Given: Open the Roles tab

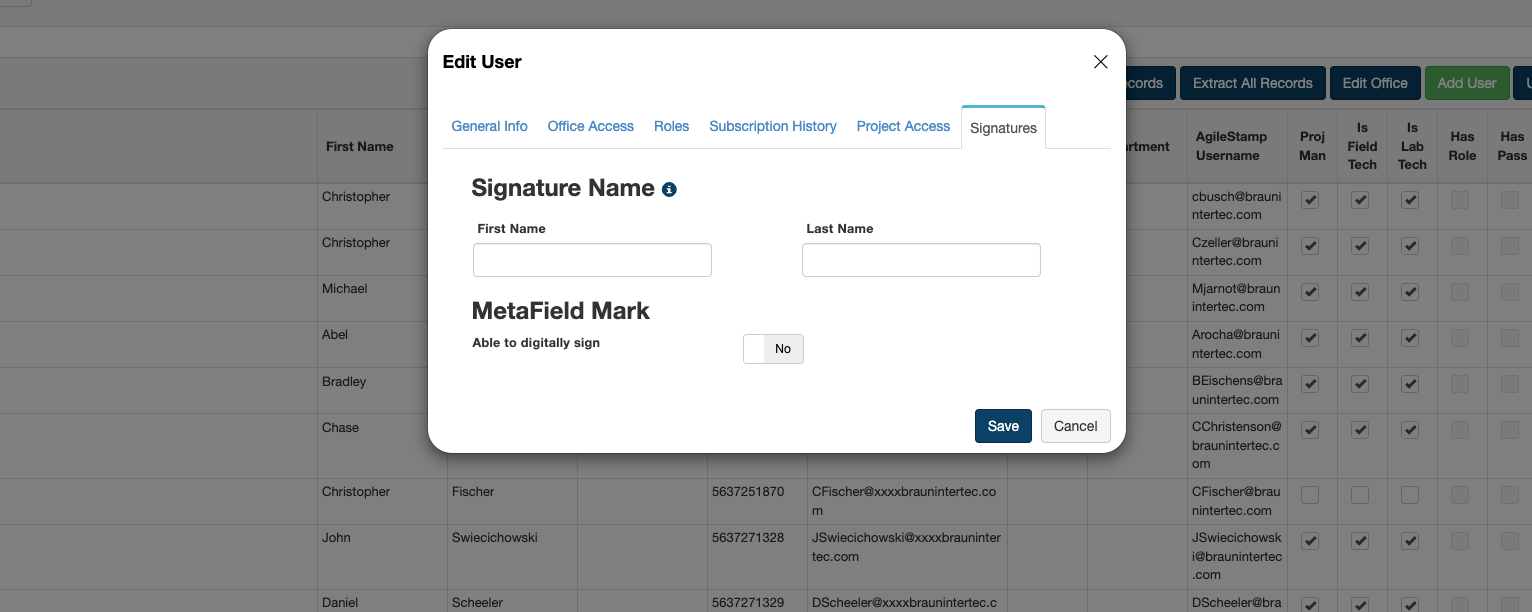Looking at the screenshot, I should click(x=671, y=126).
